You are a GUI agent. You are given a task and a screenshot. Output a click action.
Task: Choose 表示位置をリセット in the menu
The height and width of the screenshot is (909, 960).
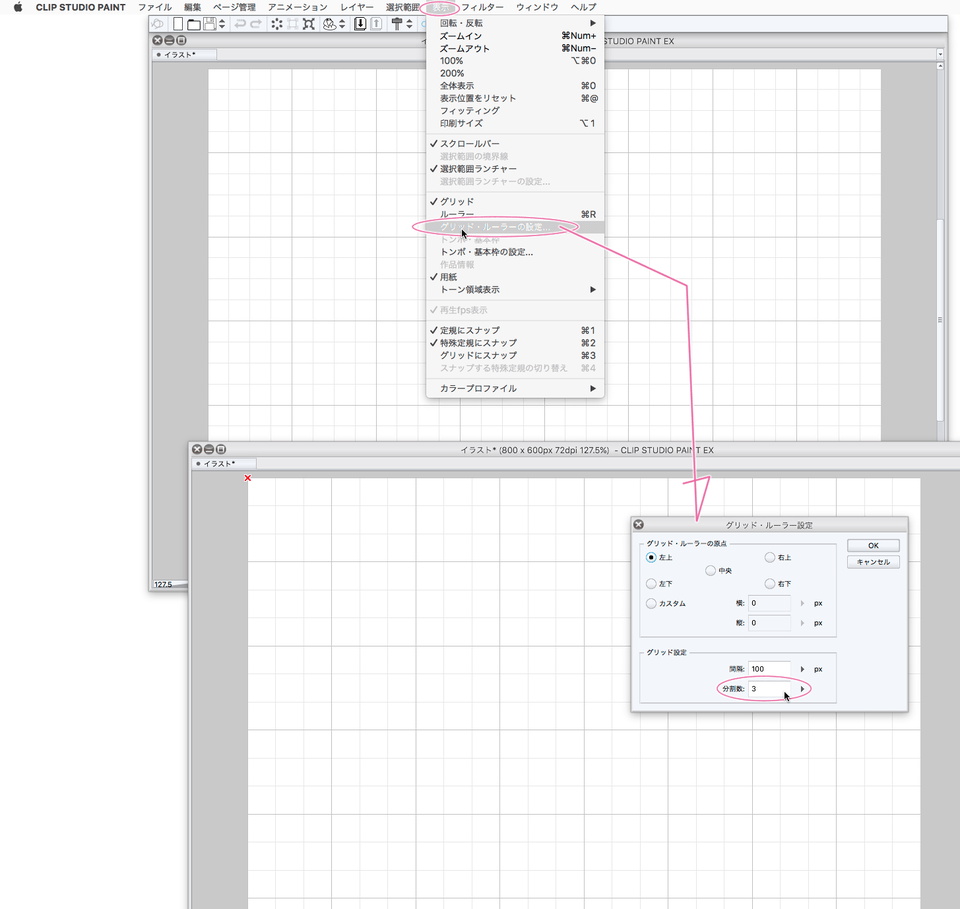(515, 99)
